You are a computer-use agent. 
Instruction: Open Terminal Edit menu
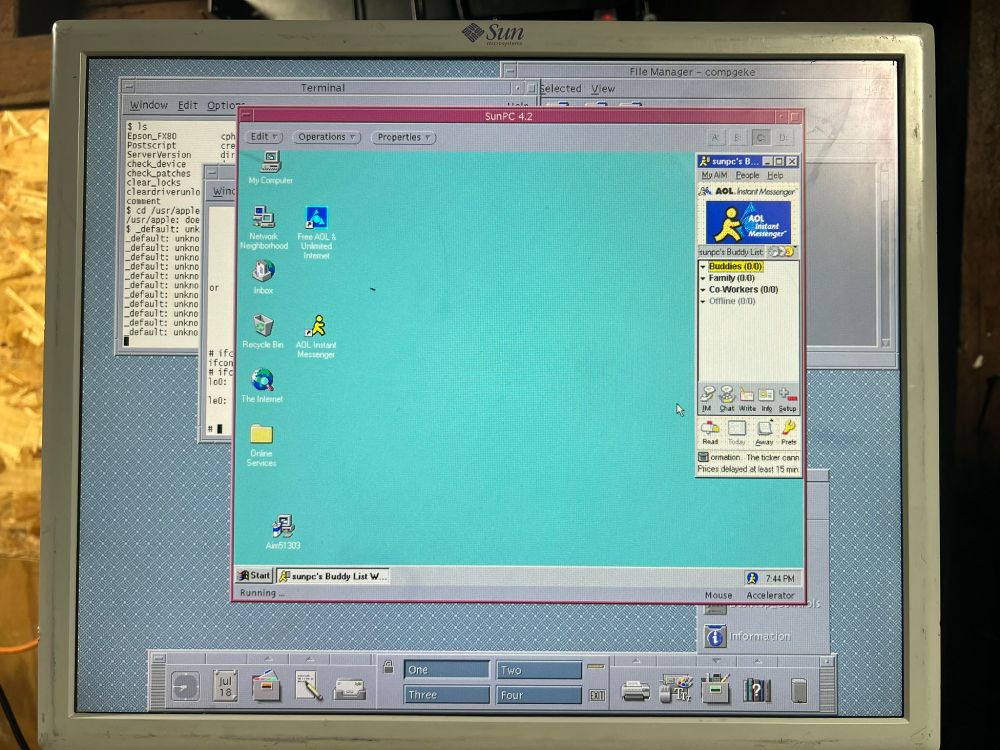187,105
